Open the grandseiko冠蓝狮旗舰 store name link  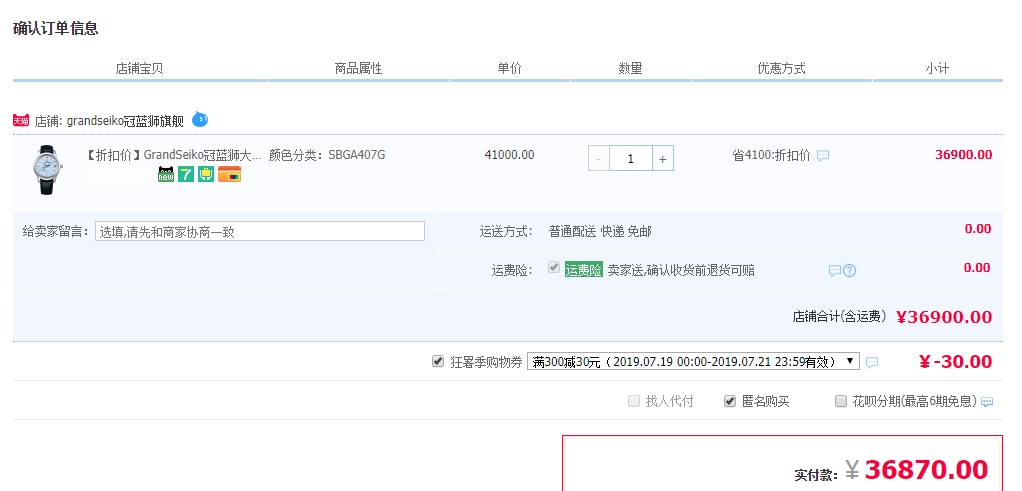point(125,121)
